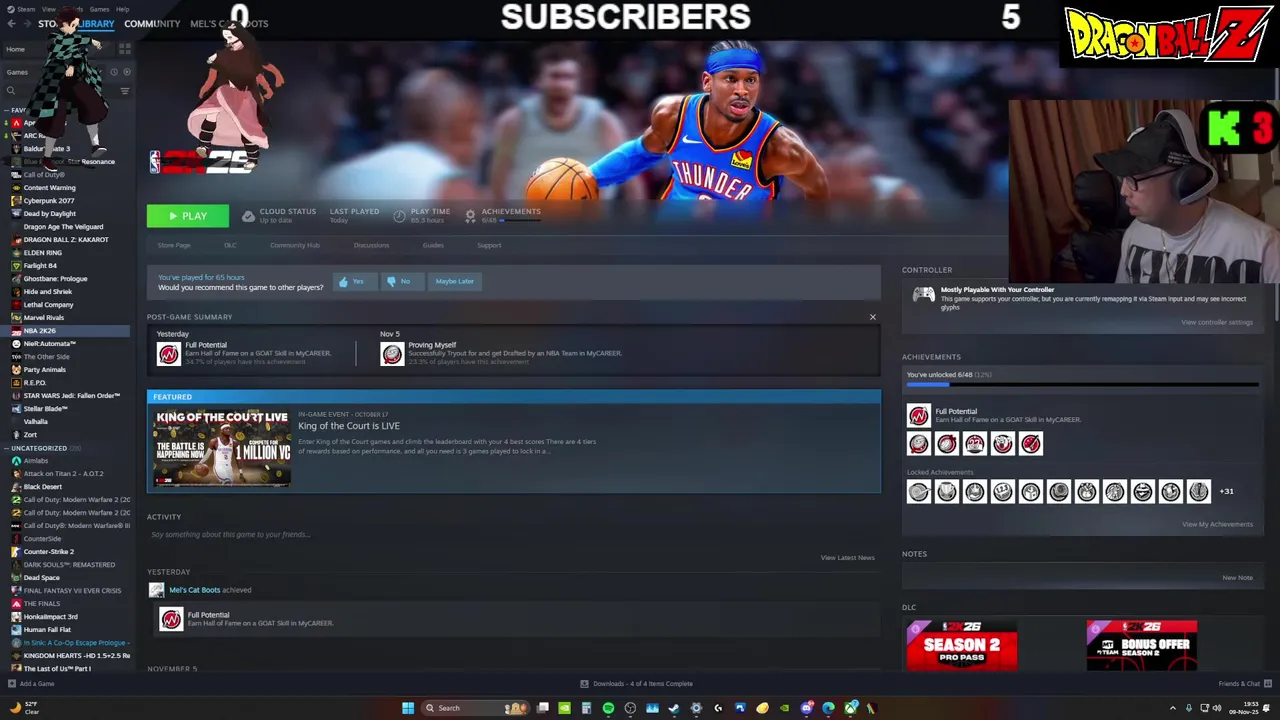
Task: Open Season 2 Pro Pass DLC thumbnail
Action: point(962,646)
